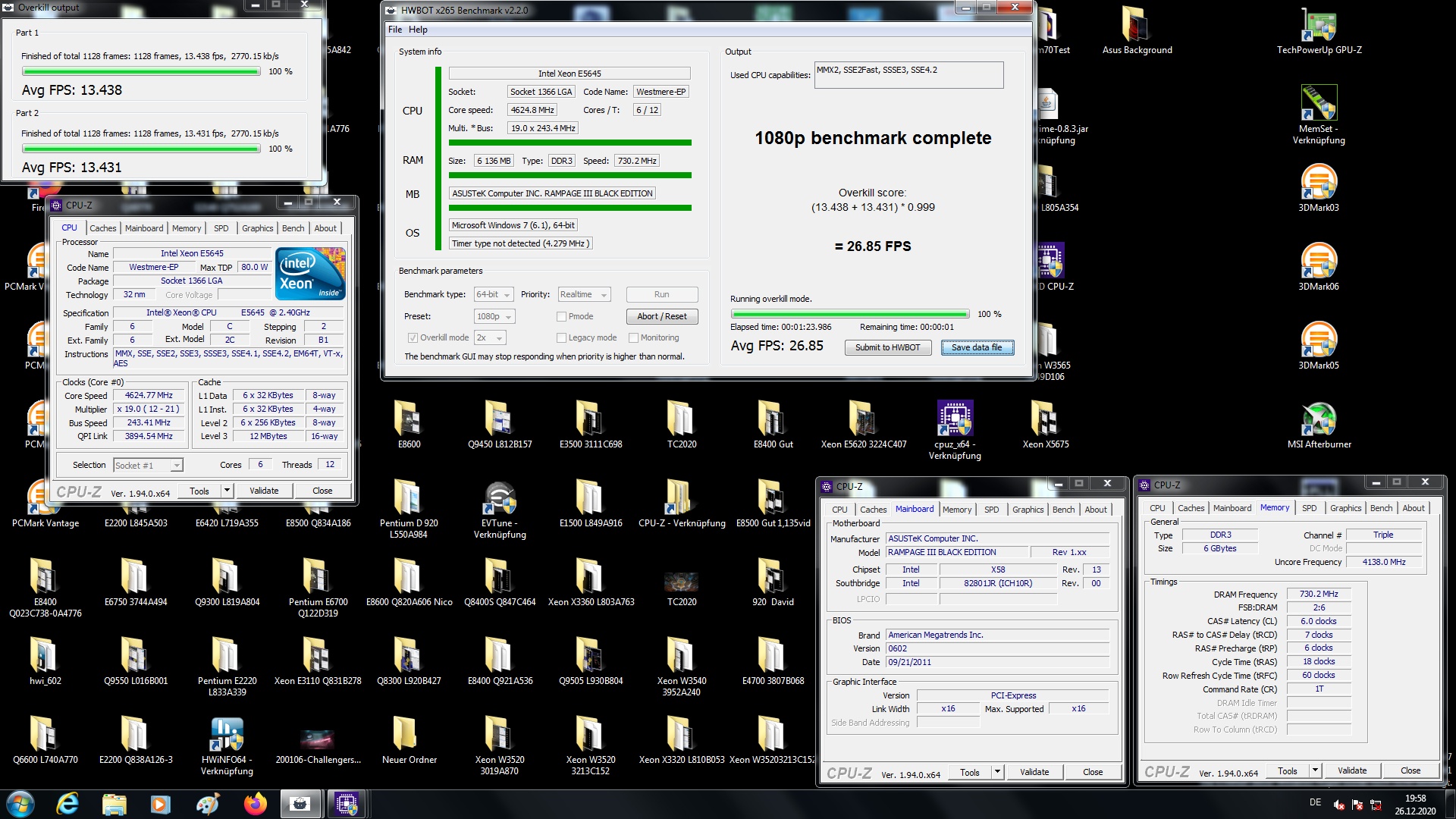
Task: Switch to Bench tab in left CPU-Z
Action: pyautogui.click(x=293, y=228)
